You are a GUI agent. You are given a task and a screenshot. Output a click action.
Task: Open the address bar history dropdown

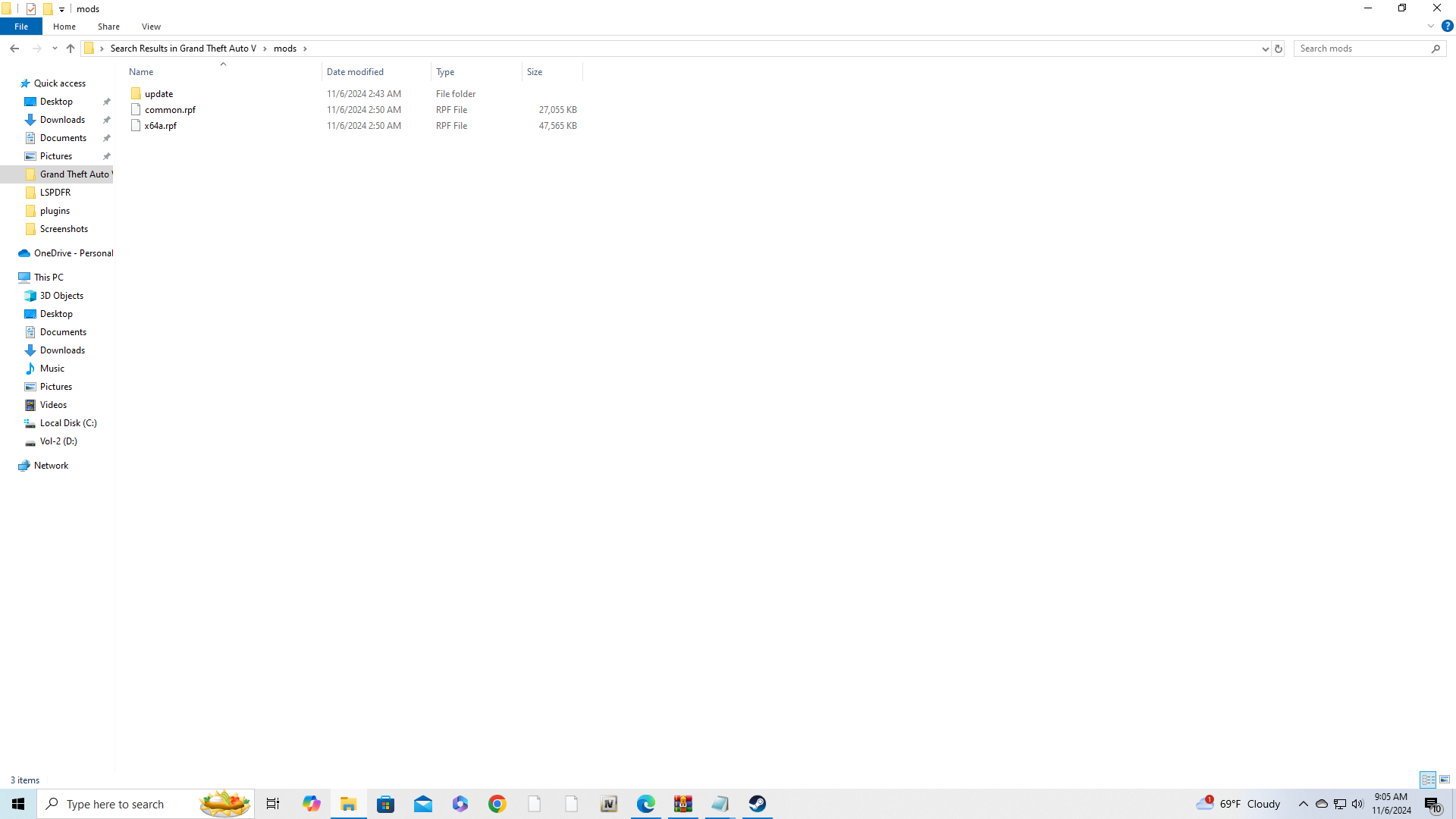tap(1265, 49)
